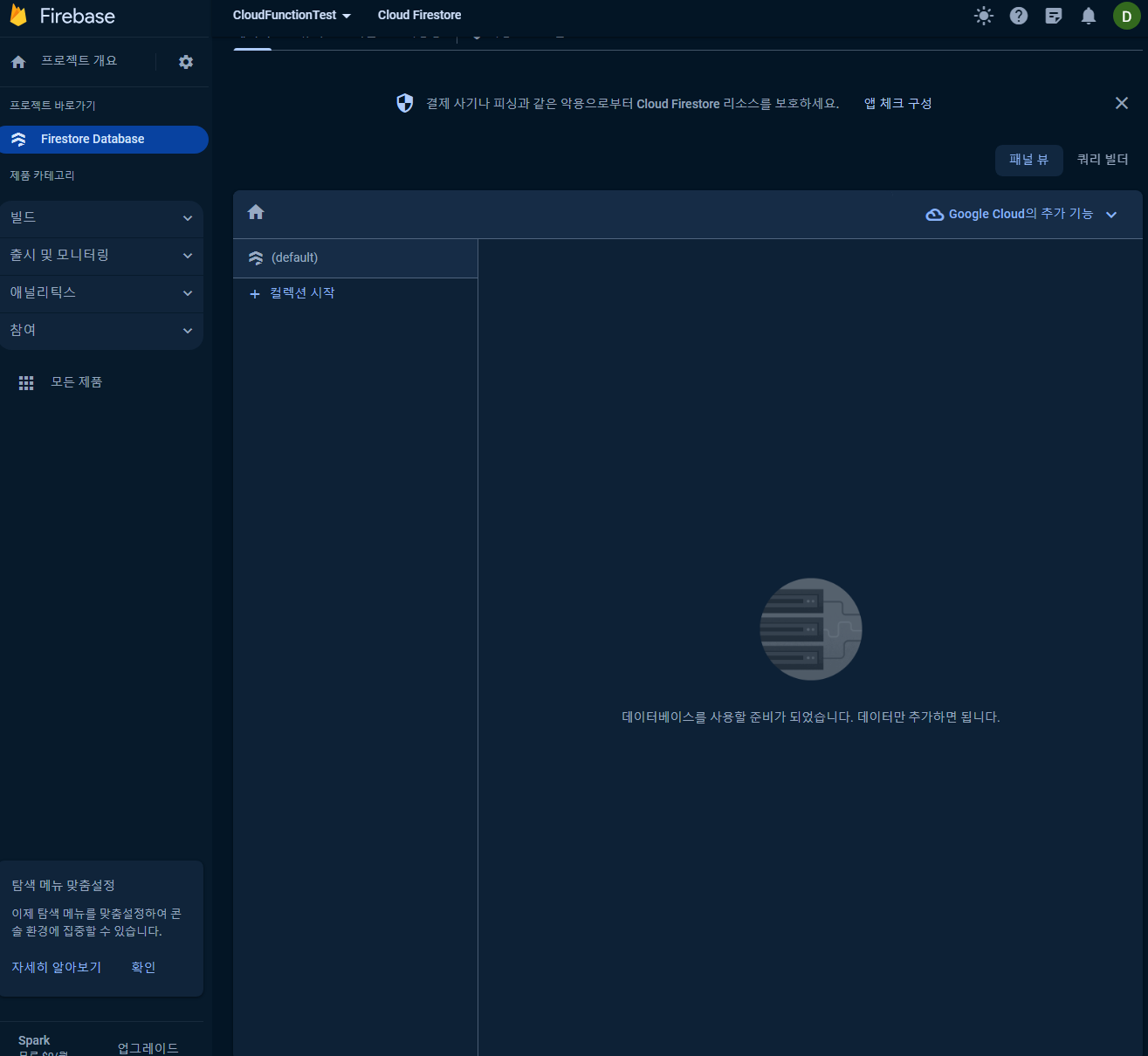
Task: Click the Google Cloud cloud icon
Action: pos(934,215)
